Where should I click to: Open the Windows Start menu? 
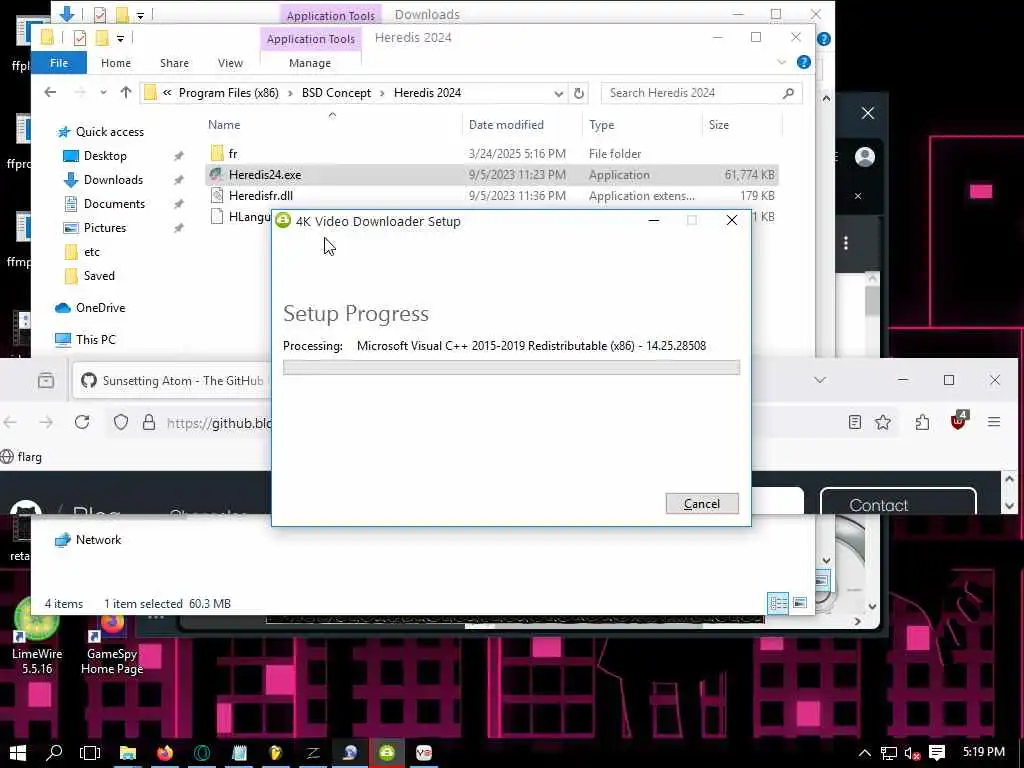pos(18,753)
